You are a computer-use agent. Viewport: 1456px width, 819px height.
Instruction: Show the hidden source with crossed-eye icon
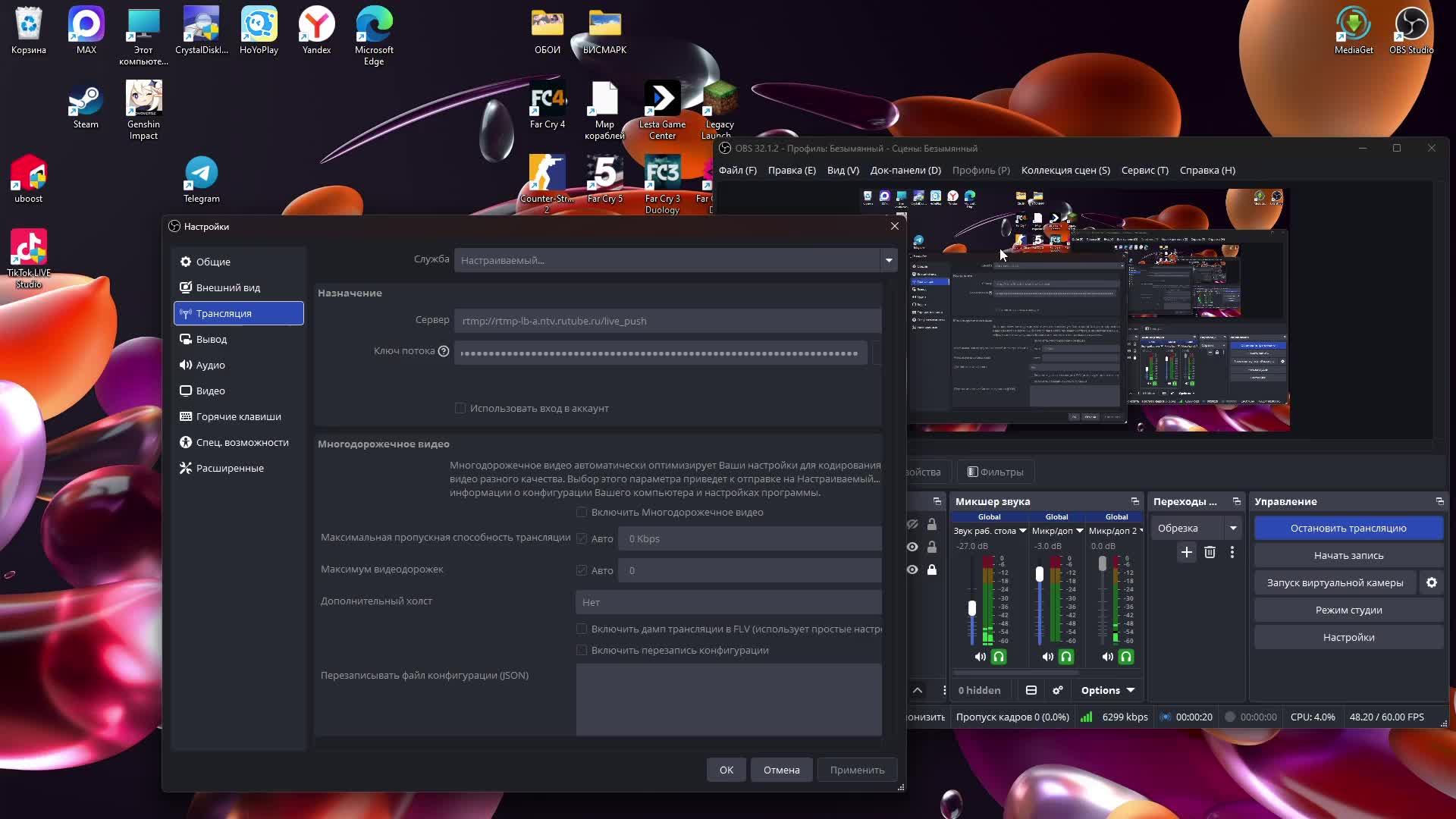pyautogui.click(x=912, y=524)
